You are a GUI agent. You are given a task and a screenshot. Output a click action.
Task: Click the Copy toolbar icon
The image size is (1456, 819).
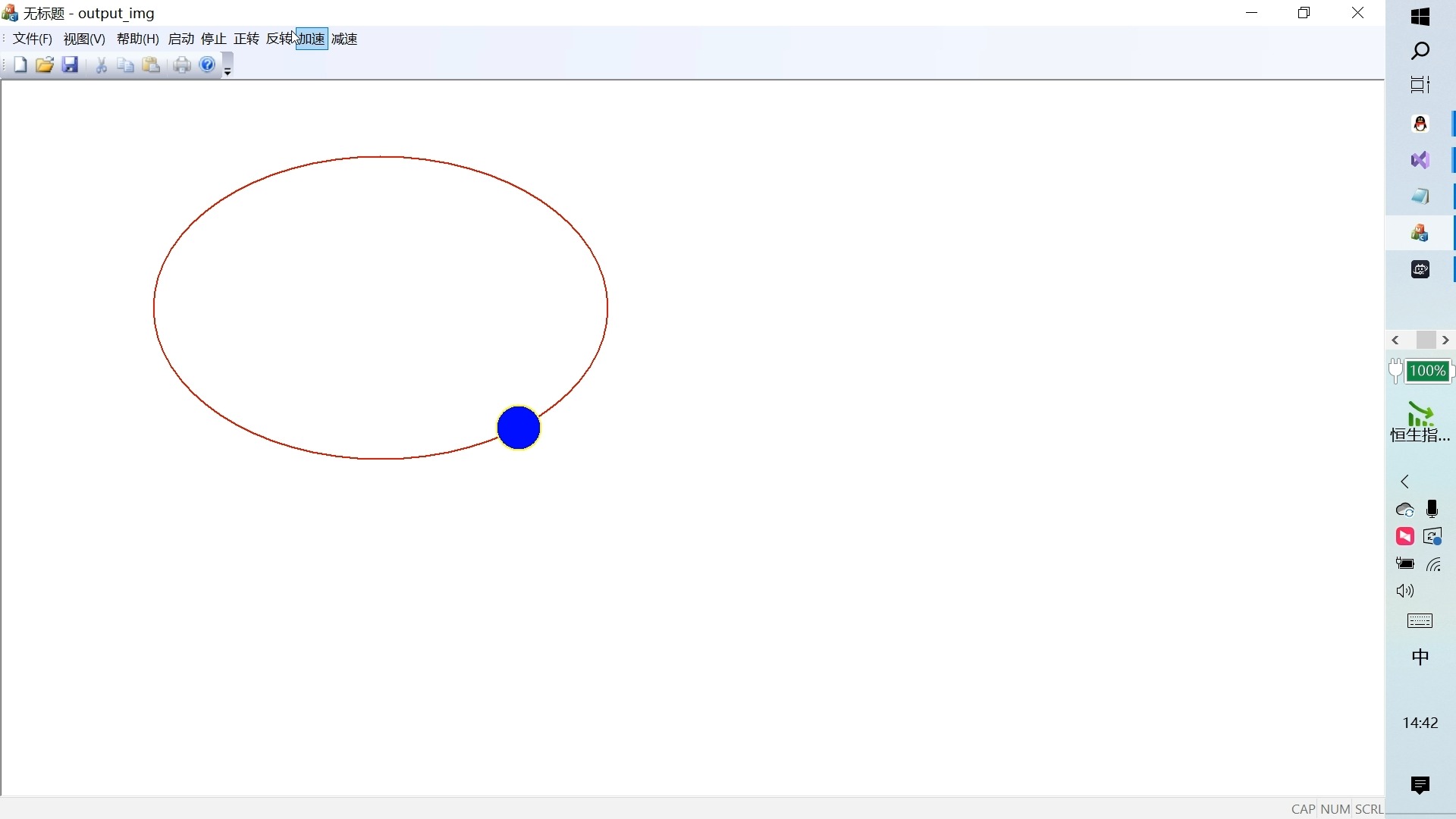pyautogui.click(x=126, y=65)
